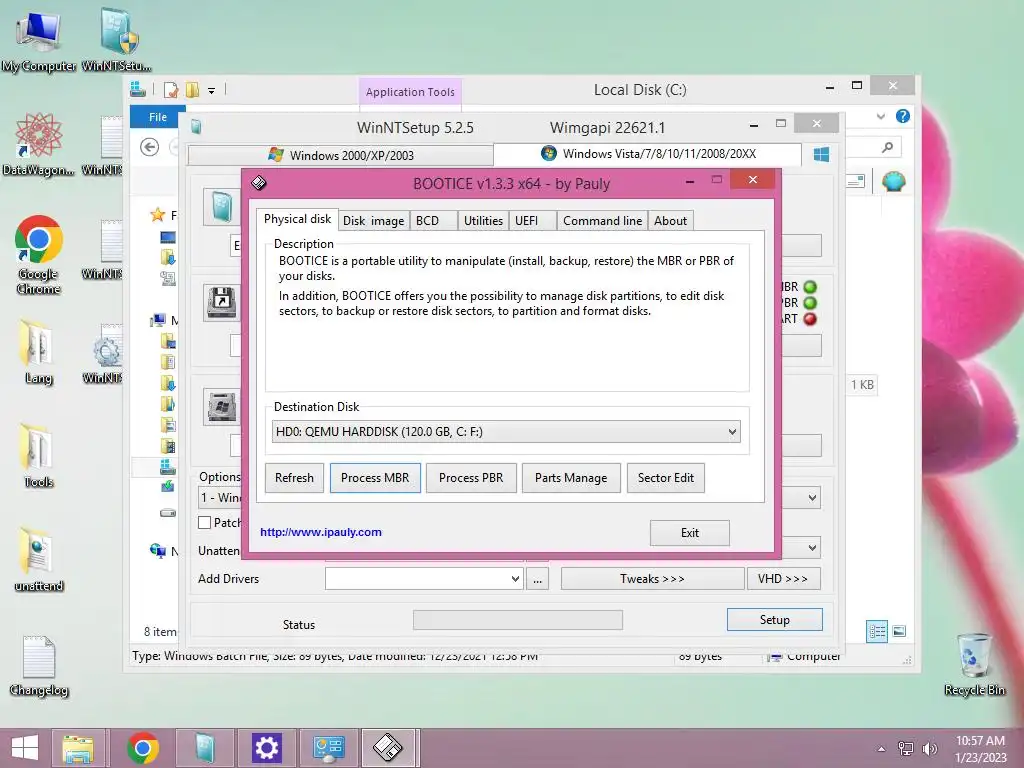
Task: Open the Explorer File menu
Action: coord(158,117)
